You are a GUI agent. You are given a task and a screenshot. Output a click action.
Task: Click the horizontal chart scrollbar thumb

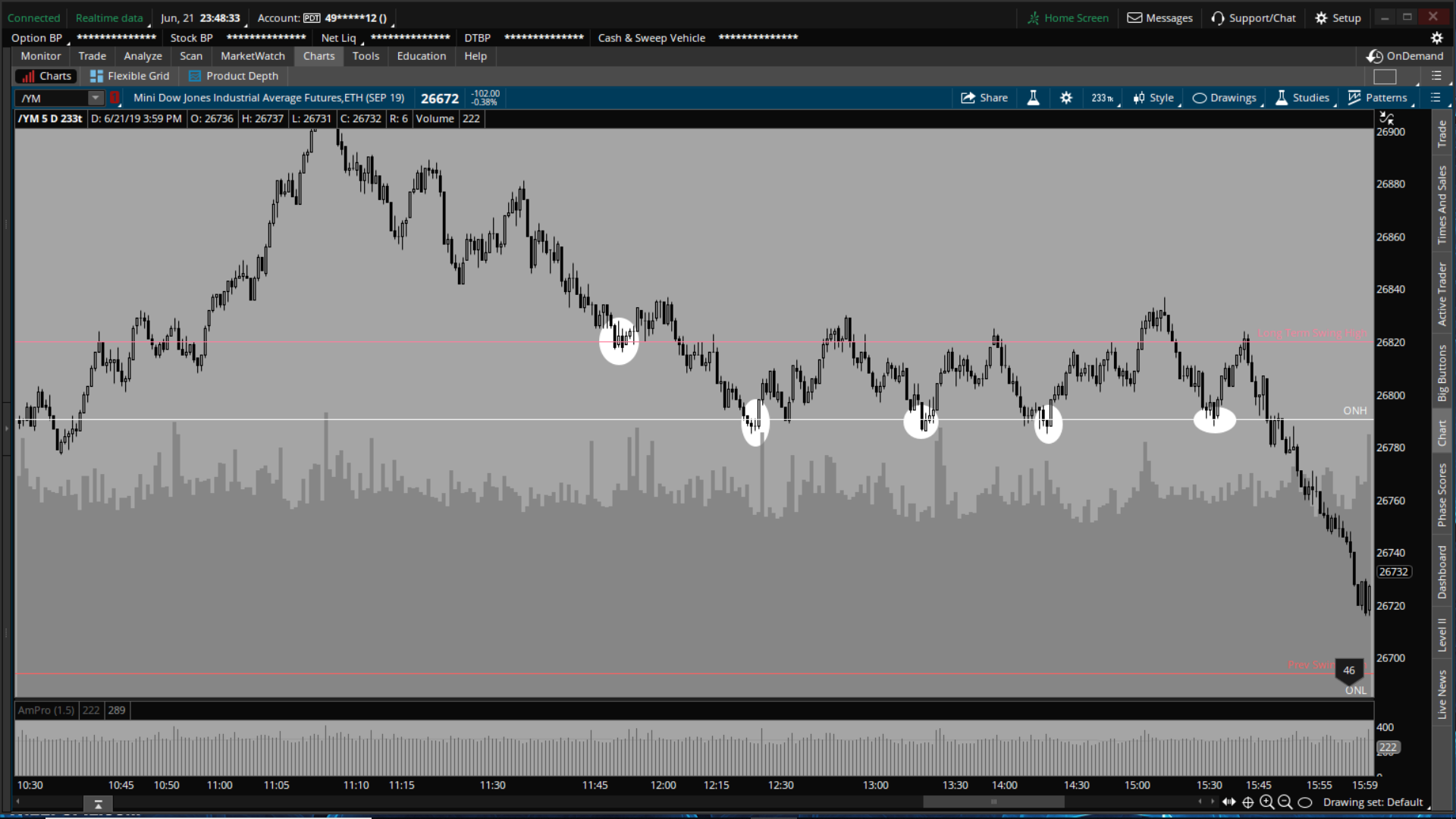pyautogui.click(x=993, y=802)
